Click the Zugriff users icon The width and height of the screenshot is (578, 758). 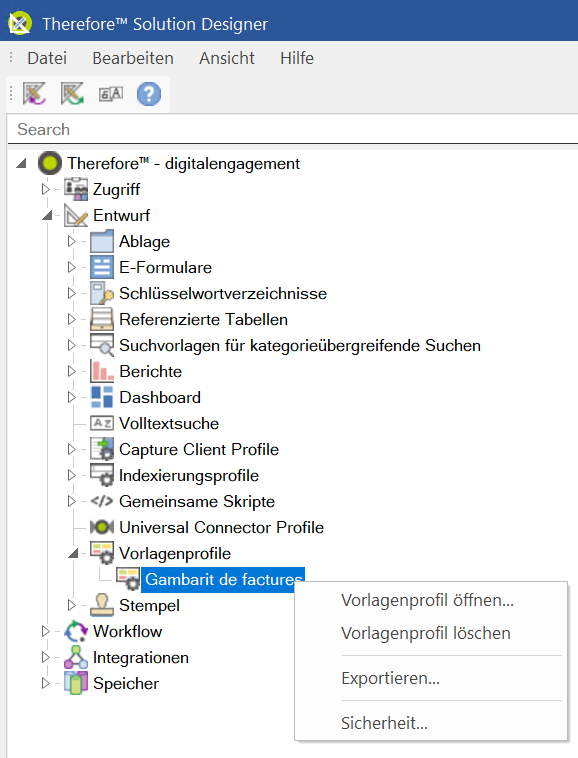pos(76,189)
